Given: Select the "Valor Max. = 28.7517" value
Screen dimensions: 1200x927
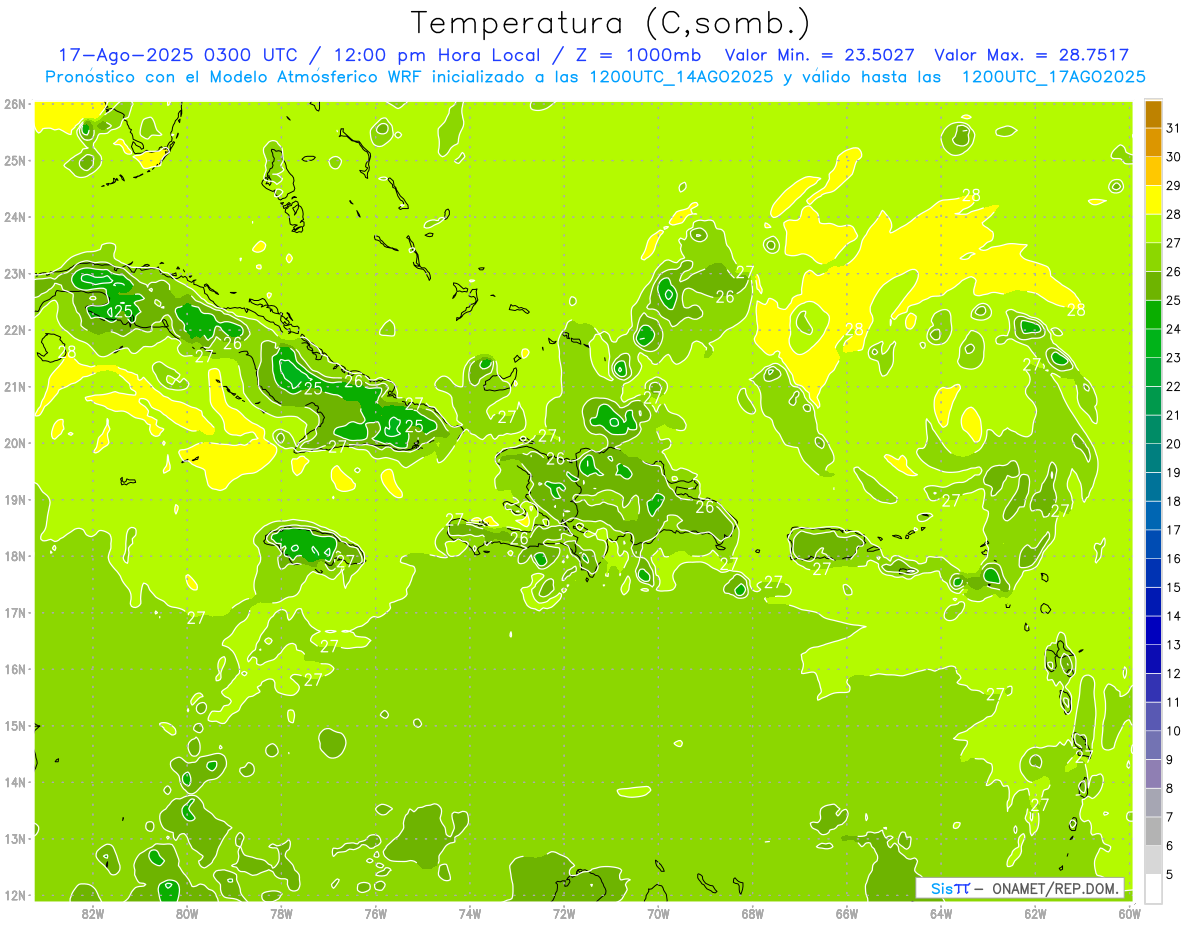Looking at the screenshot, I should tap(1032, 55).
